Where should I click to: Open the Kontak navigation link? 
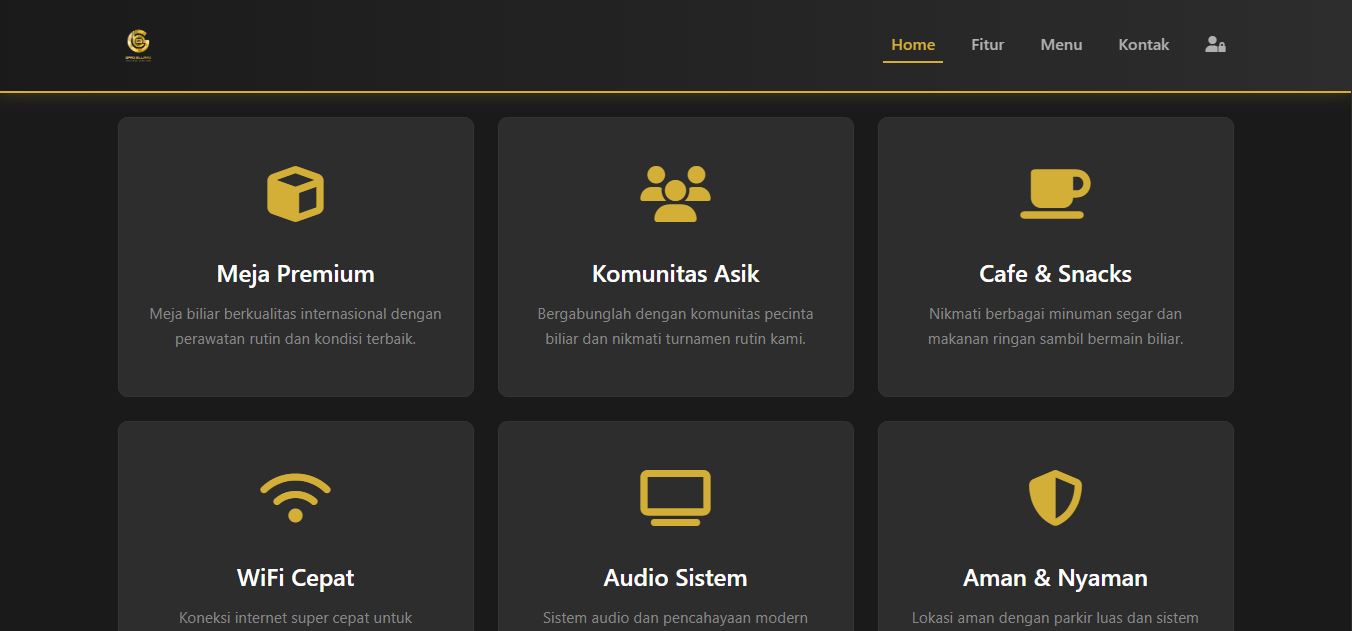(1143, 45)
